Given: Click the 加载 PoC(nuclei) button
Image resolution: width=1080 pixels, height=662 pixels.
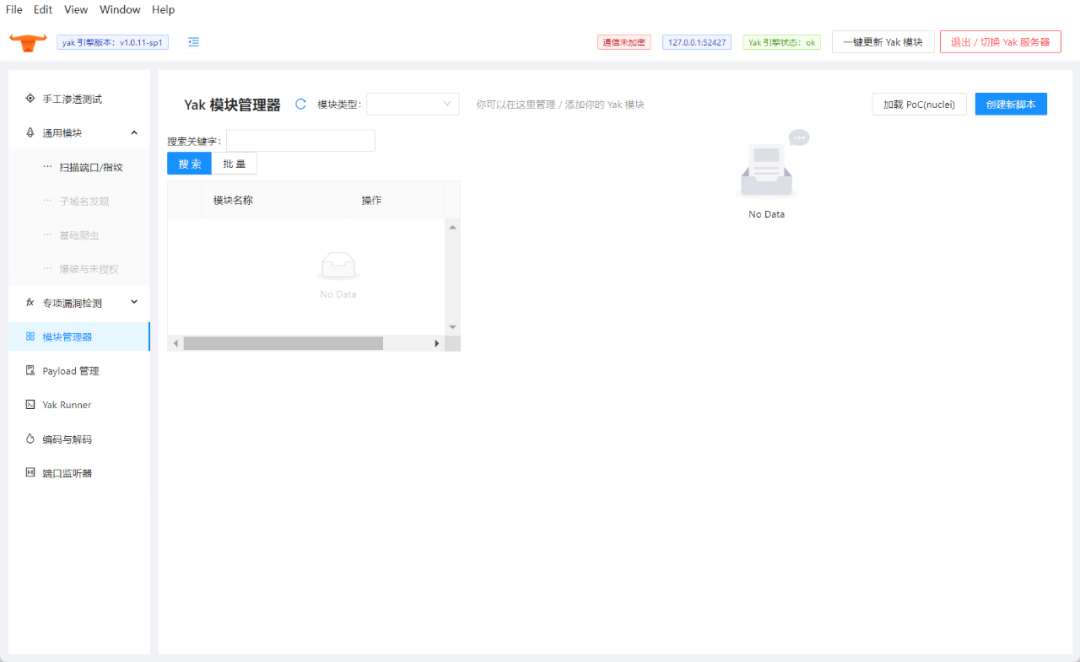Looking at the screenshot, I should click(x=919, y=104).
